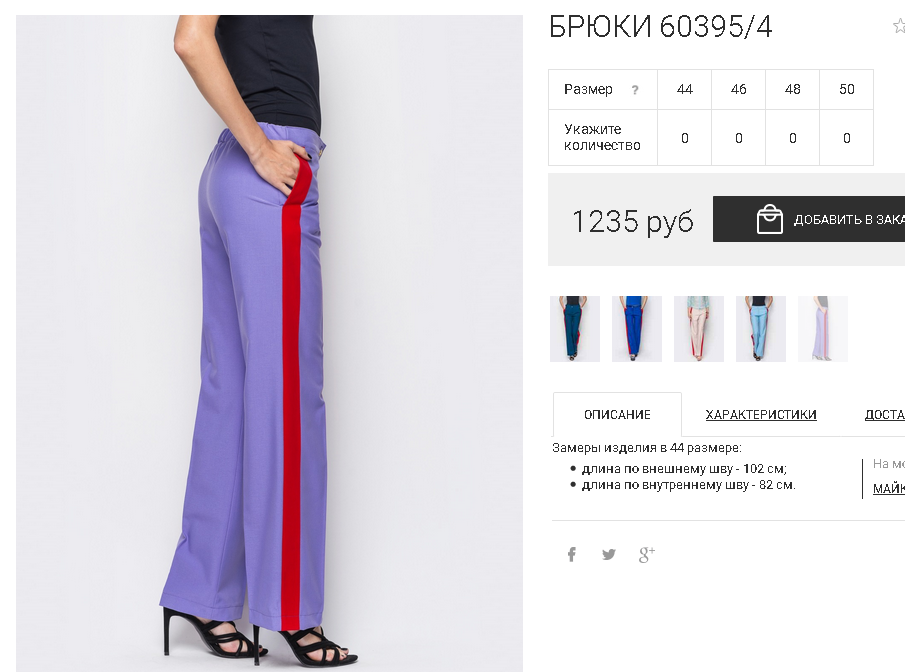This screenshot has height=672, width=905.
Task: Click the favorite star icon near the title
Action: coord(899,26)
